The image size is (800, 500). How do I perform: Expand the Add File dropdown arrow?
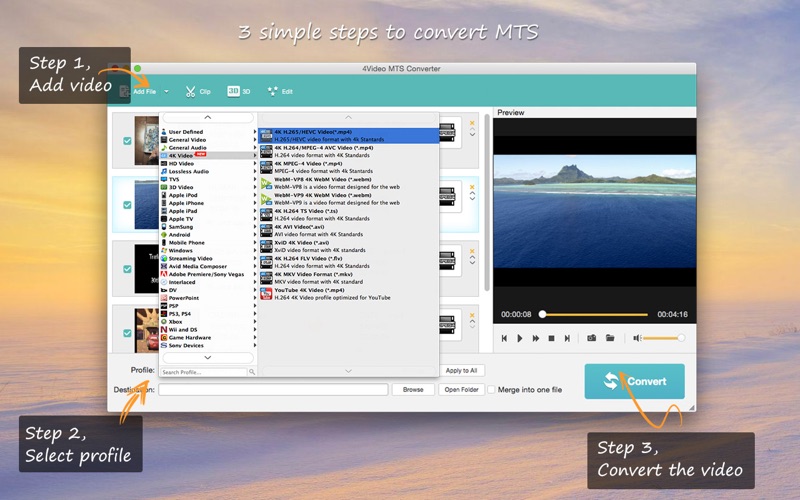[x=166, y=92]
